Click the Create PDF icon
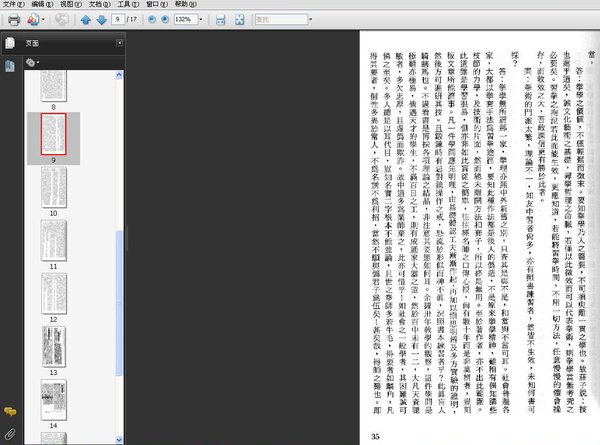This screenshot has width=600, height=445. (x=33, y=20)
